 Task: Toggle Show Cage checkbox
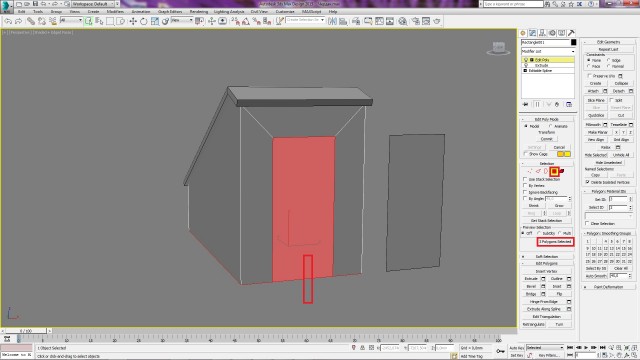coord(525,154)
